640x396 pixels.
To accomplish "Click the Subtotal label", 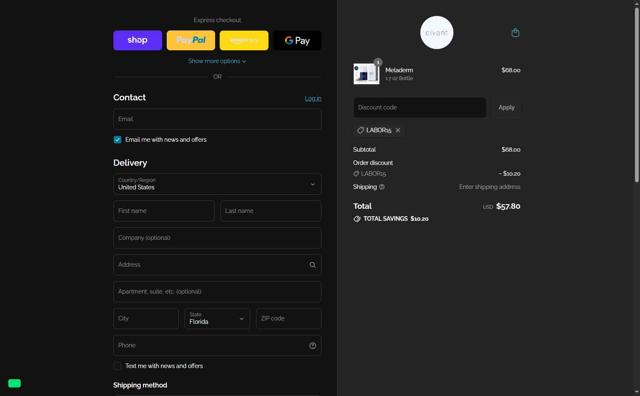I will (364, 150).
